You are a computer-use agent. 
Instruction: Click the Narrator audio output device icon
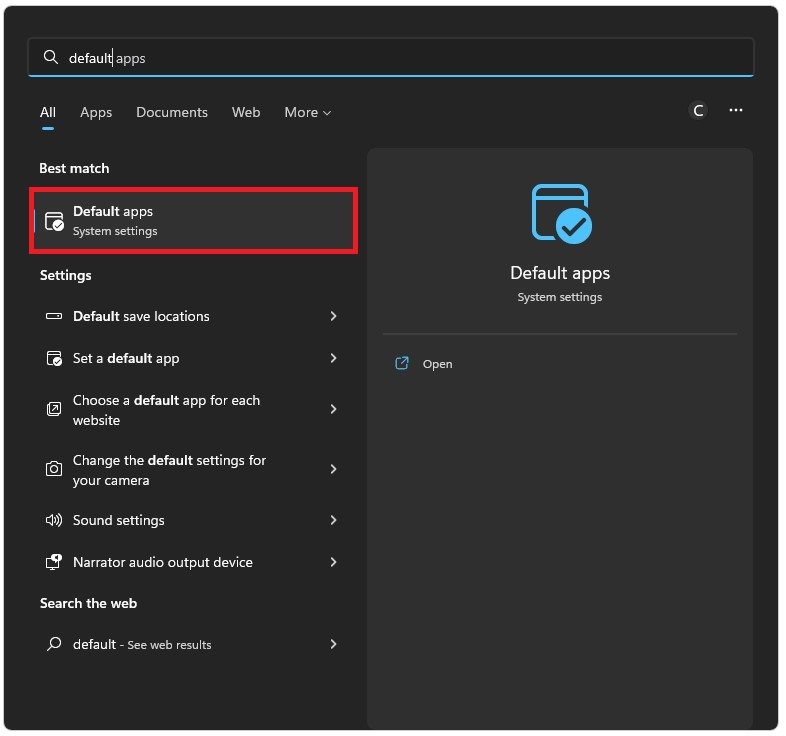pos(54,562)
